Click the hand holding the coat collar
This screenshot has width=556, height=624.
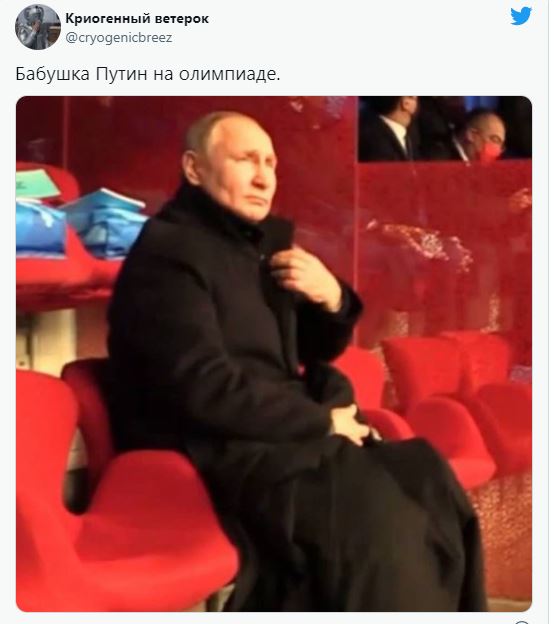(308, 275)
